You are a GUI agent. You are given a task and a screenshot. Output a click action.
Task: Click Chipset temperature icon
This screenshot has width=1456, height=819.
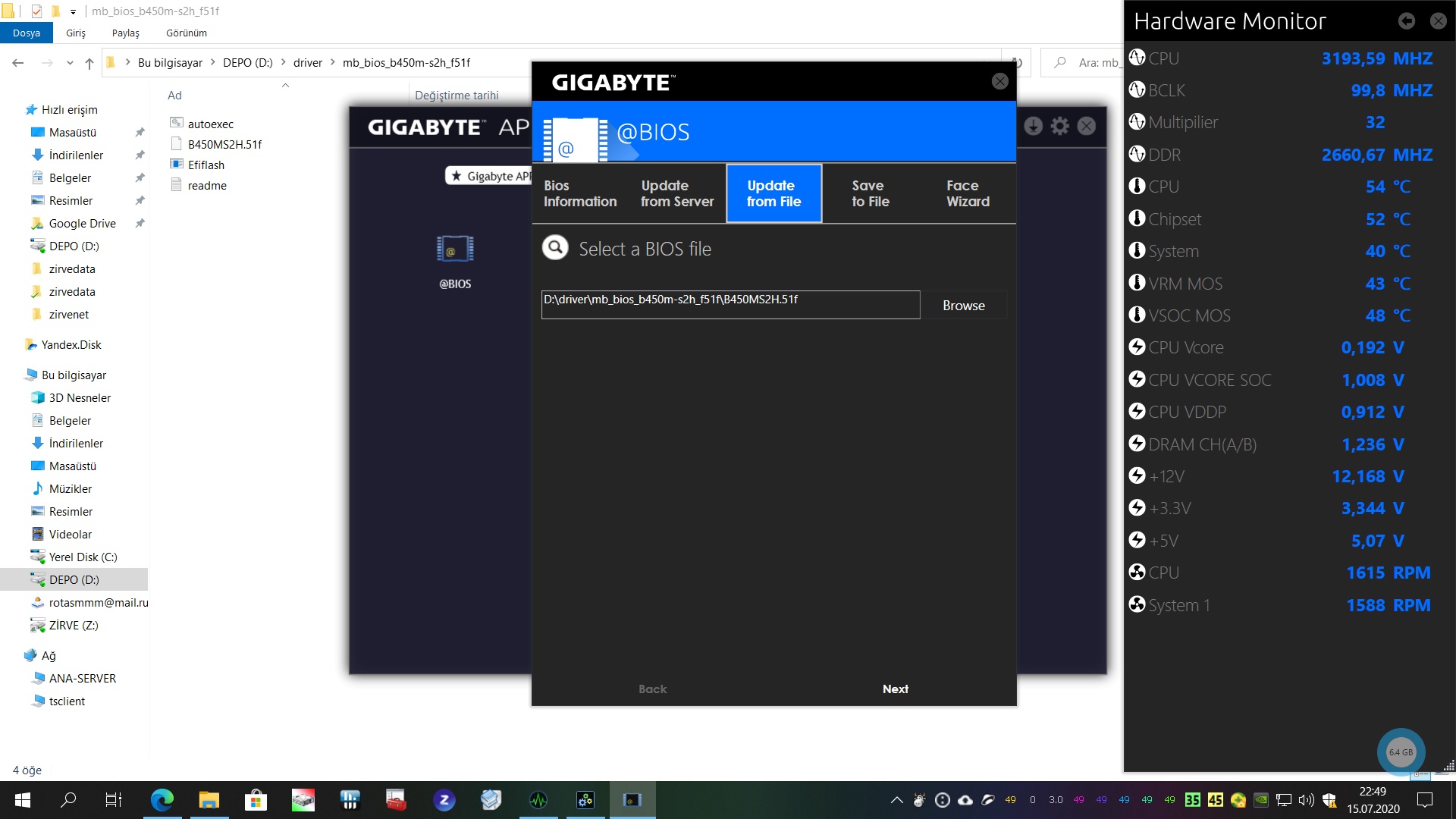click(1137, 218)
